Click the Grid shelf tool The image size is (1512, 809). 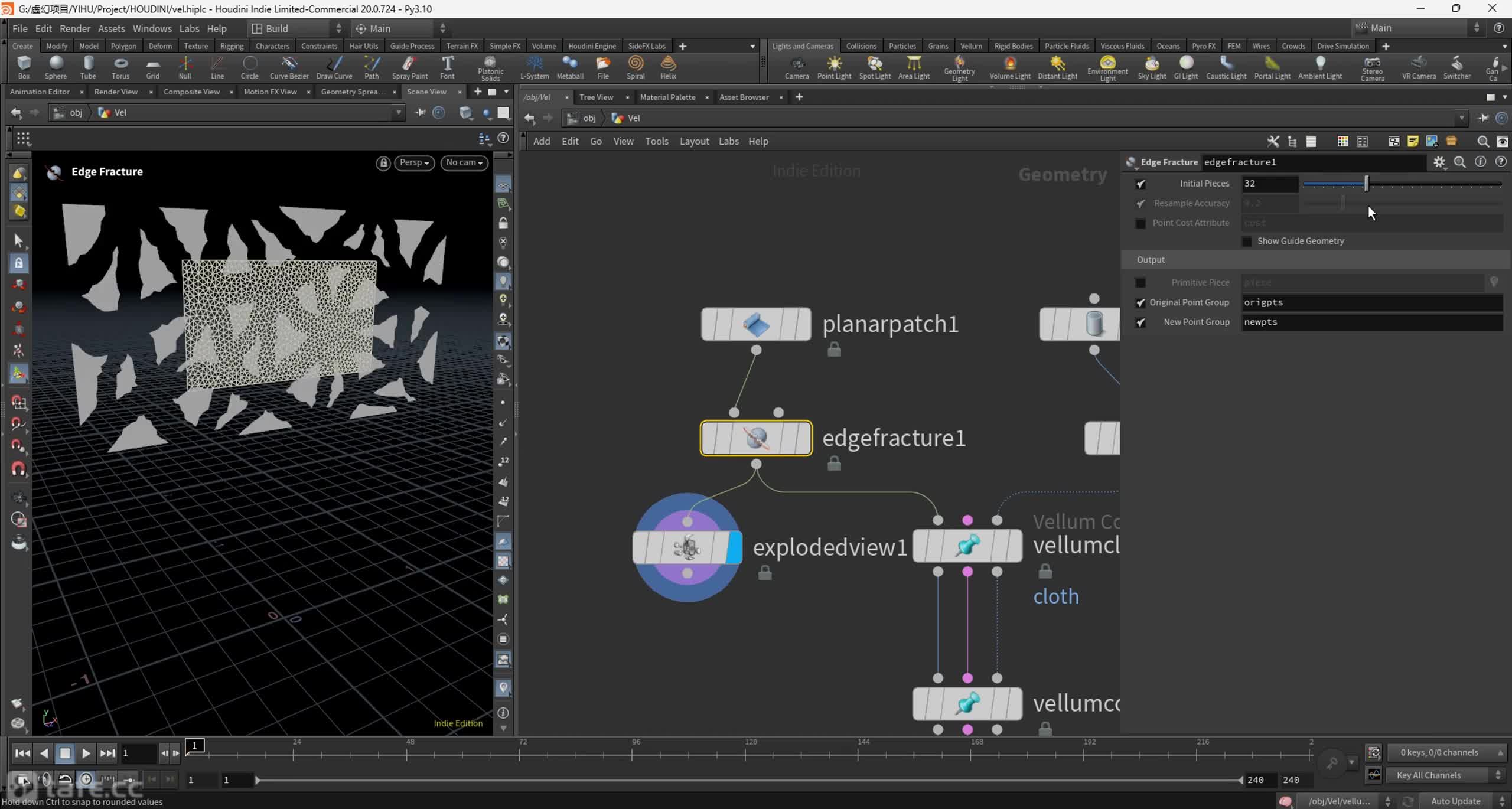tap(153, 67)
